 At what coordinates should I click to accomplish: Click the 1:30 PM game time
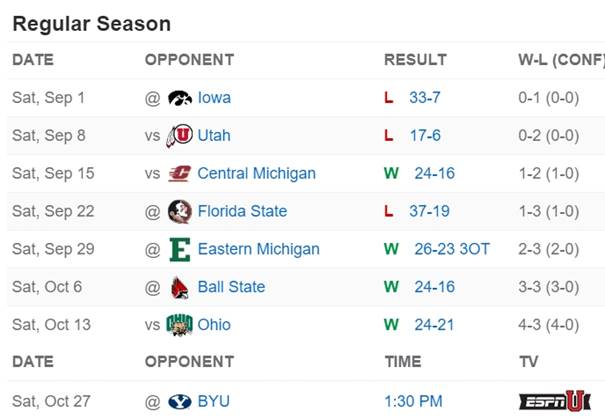413,402
